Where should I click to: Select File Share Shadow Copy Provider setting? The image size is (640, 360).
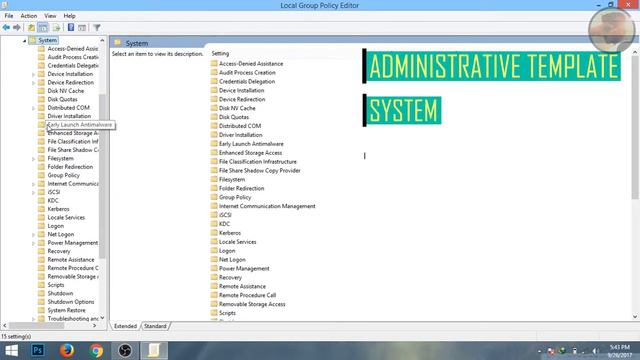tap(260, 171)
